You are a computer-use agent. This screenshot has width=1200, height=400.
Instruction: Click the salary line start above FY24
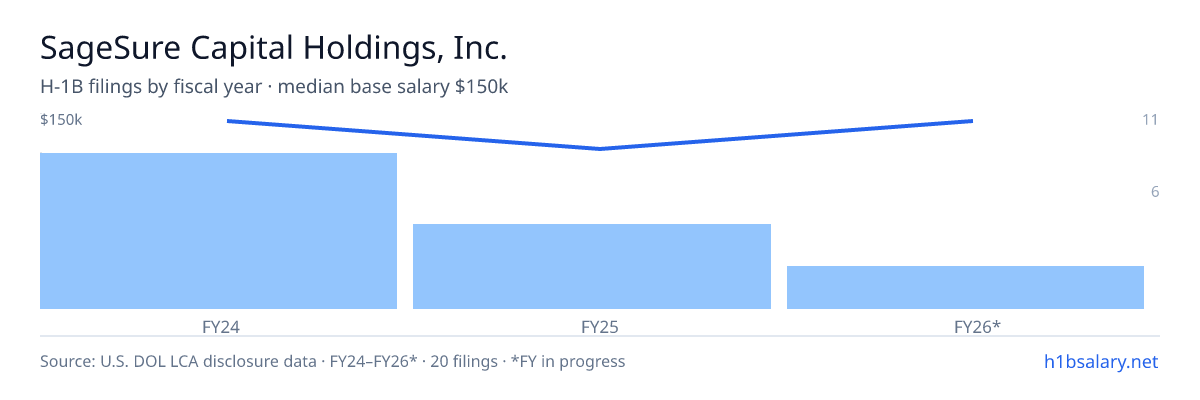click(x=228, y=121)
